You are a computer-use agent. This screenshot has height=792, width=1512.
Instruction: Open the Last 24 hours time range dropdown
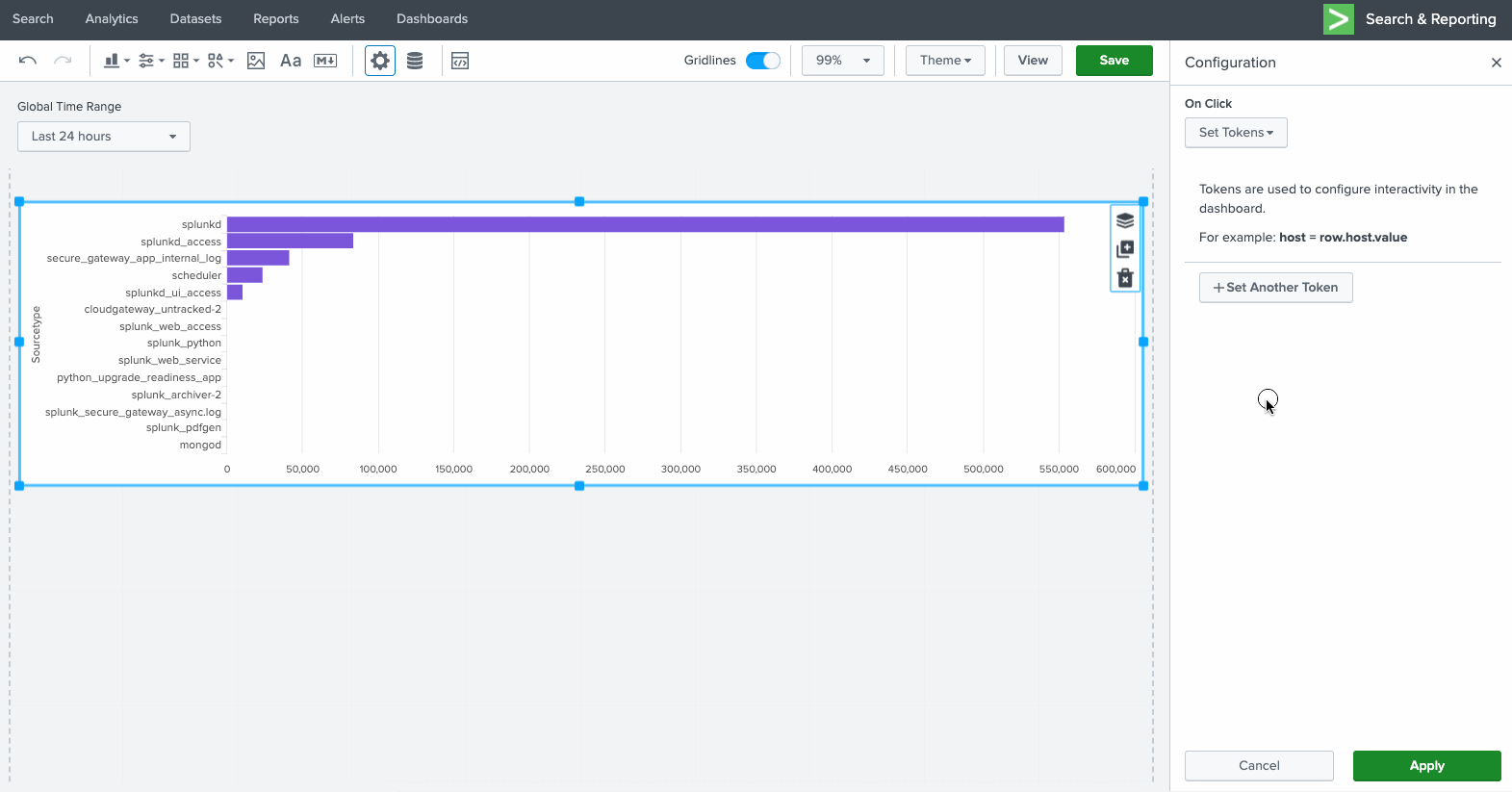pyautogui.click(x=104, y=137)
